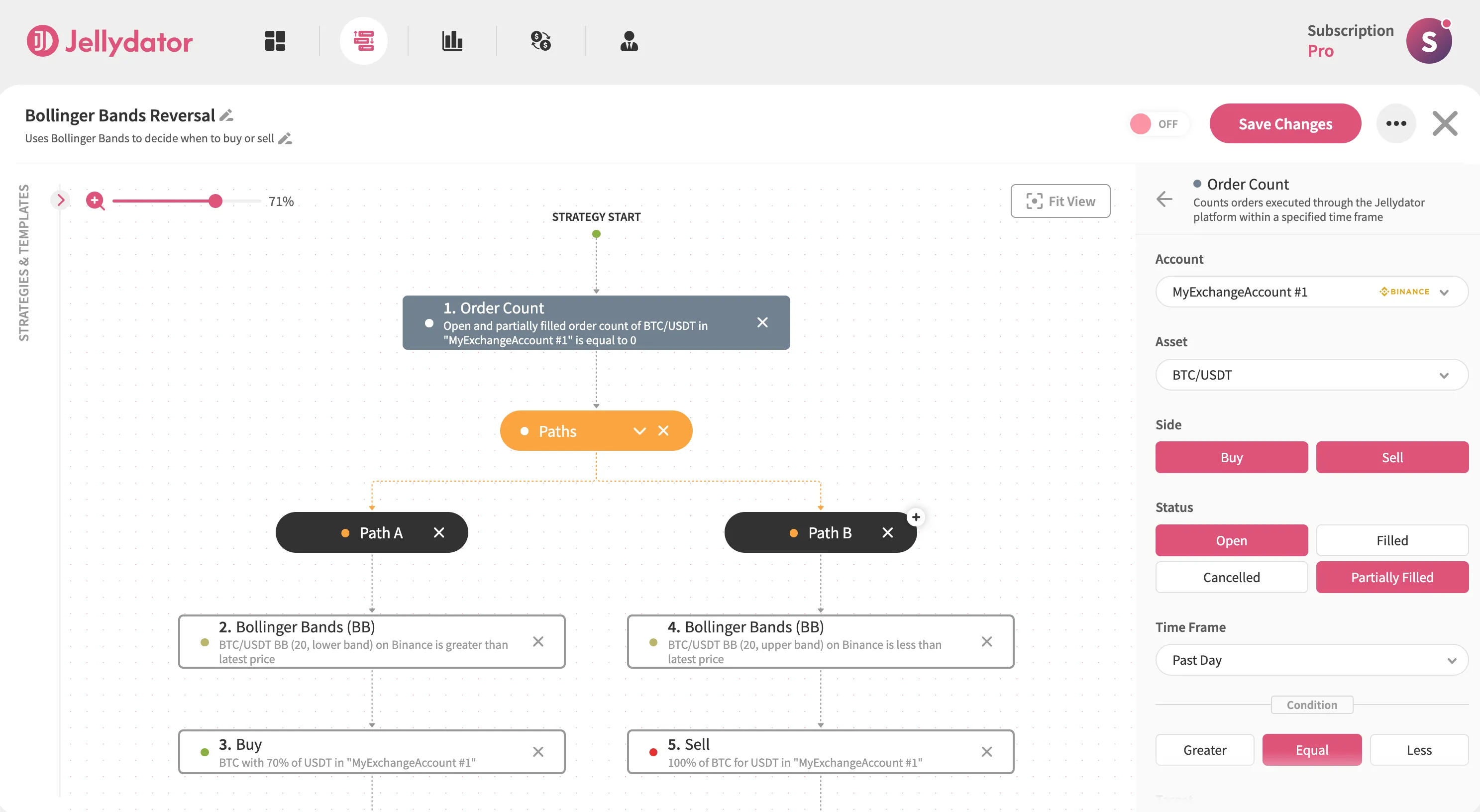Select the 4. Bollinger Bands upper band node
Screen dimensions: 1480x812
821,641
